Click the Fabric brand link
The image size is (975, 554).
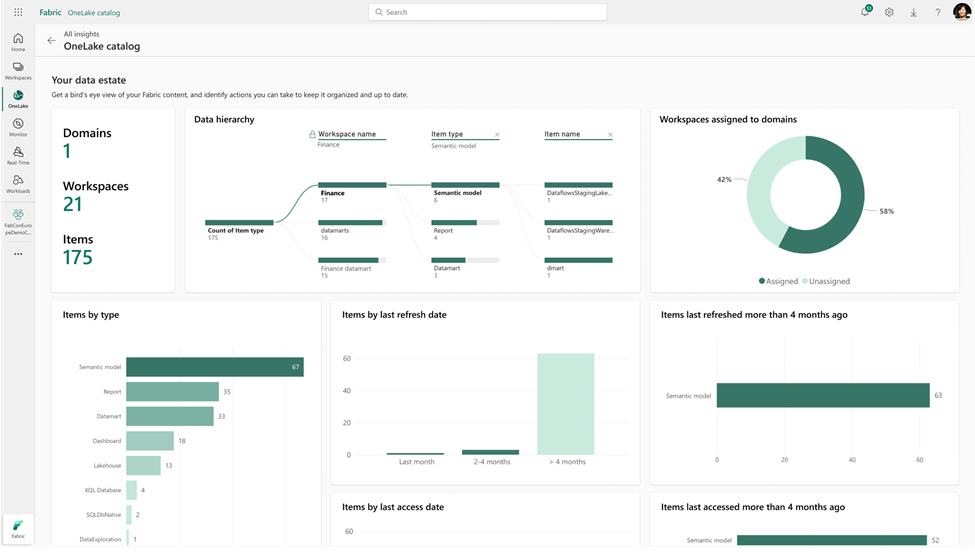pos(50,12)
